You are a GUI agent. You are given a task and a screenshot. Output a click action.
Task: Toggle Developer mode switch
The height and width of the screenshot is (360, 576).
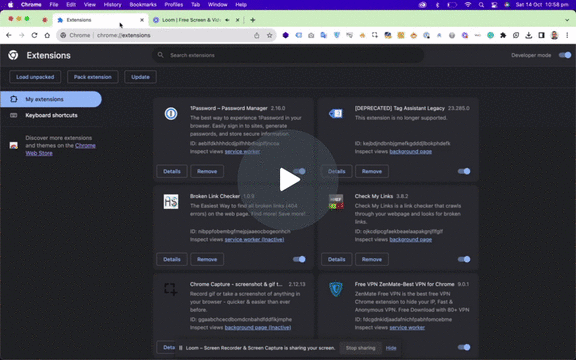[x=565, y=55]
